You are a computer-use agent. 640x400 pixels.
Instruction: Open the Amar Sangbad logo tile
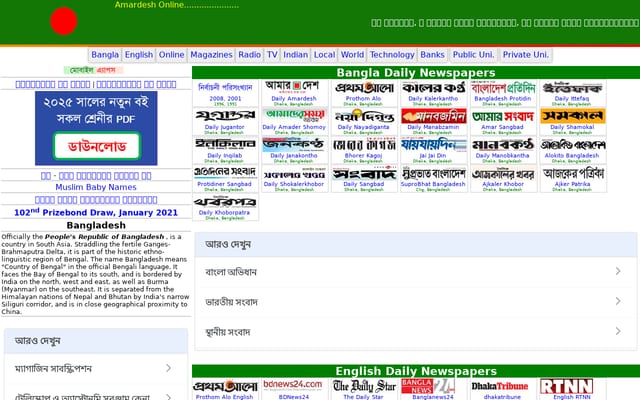pos(502,116)
